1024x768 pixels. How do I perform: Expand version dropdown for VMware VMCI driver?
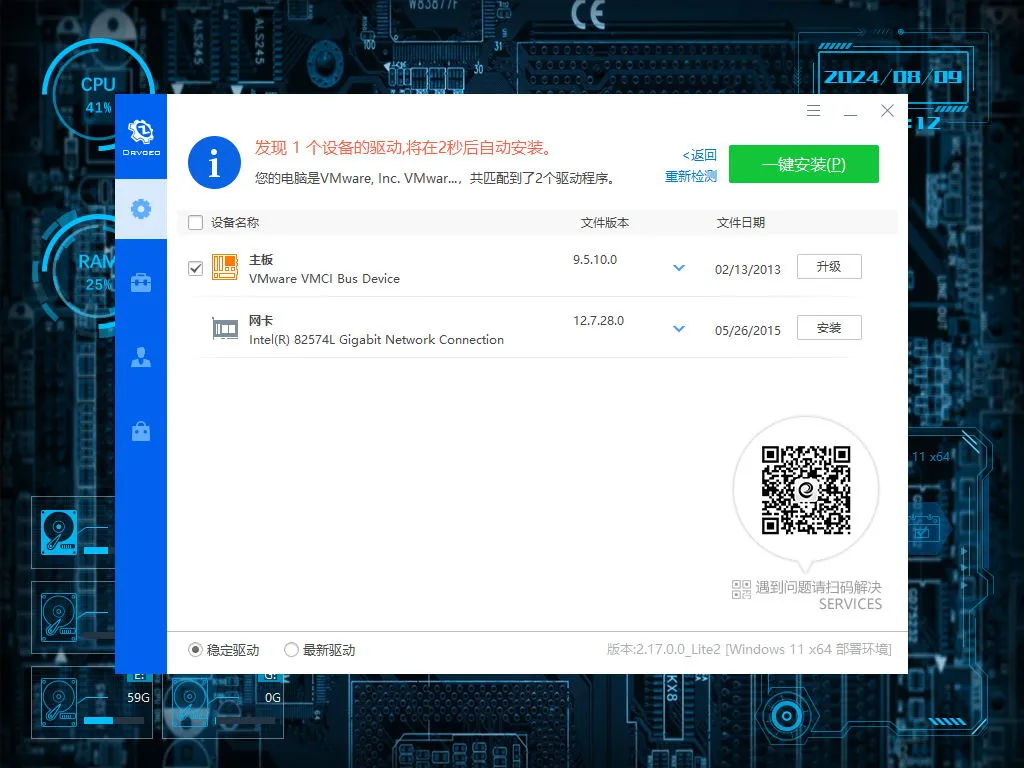coord(679,268)
